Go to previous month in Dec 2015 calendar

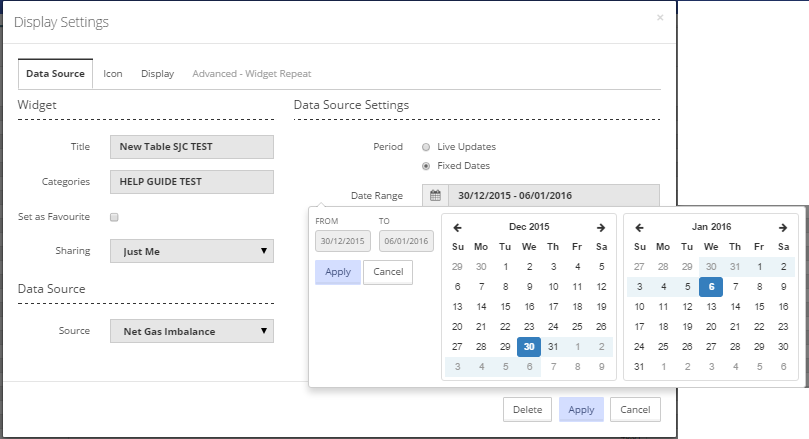[457, 227]
